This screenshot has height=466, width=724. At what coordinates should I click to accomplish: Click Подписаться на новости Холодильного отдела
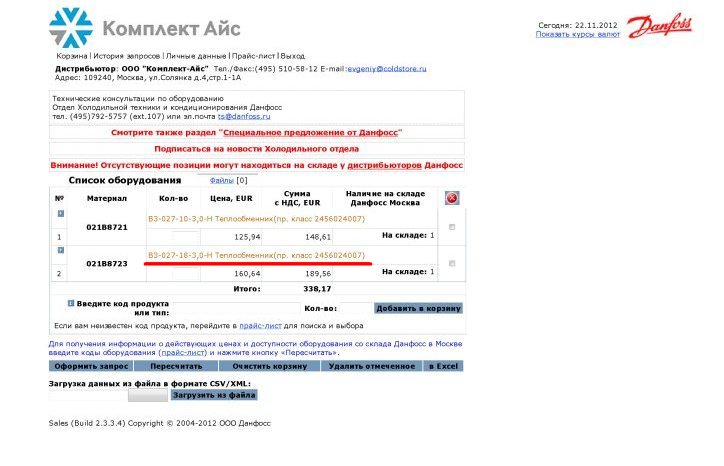tap(256, 149)
